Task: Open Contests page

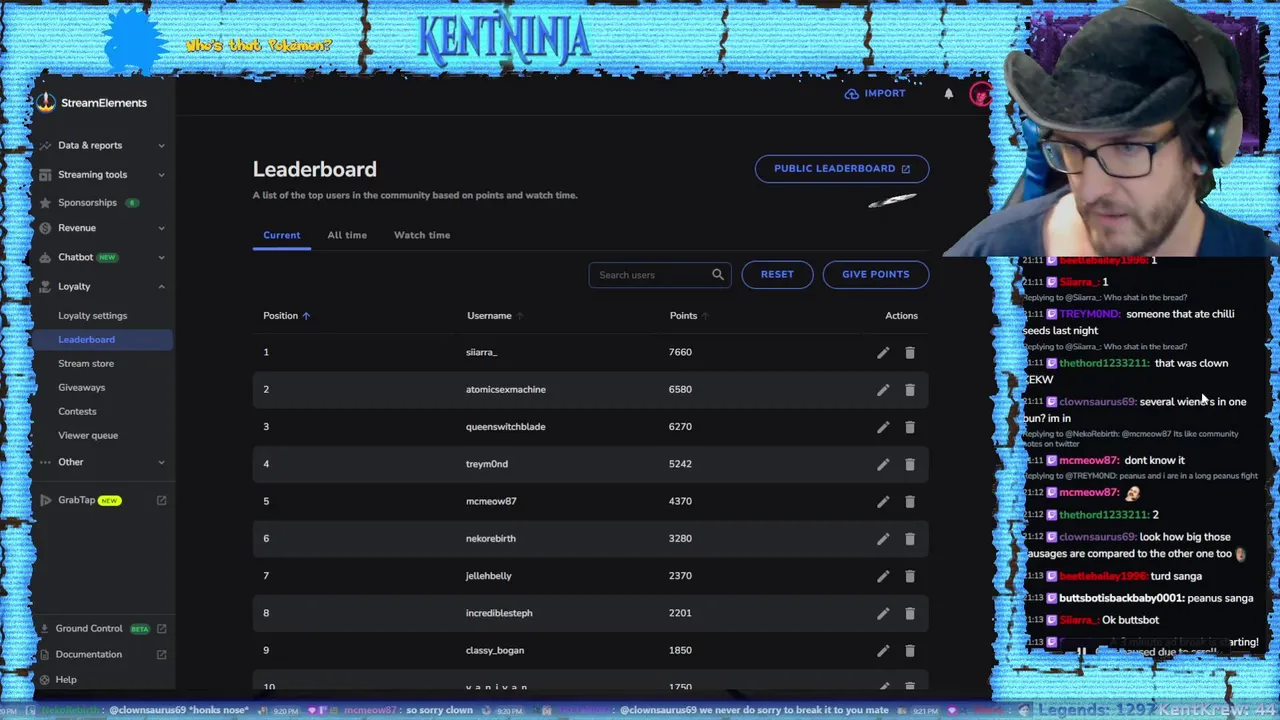Action: tap(77, 411)
